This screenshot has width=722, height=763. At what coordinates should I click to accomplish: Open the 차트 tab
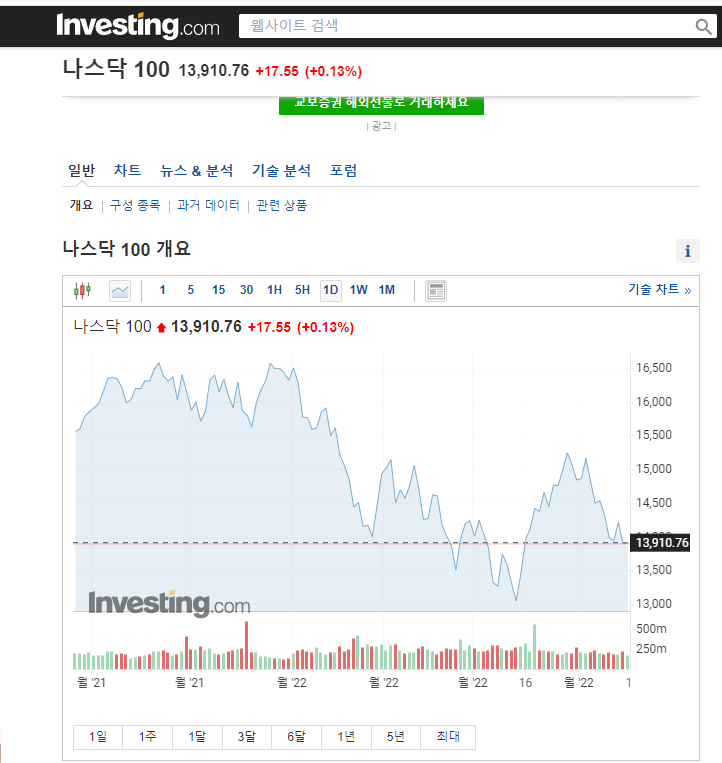click(x=127, y=170)
